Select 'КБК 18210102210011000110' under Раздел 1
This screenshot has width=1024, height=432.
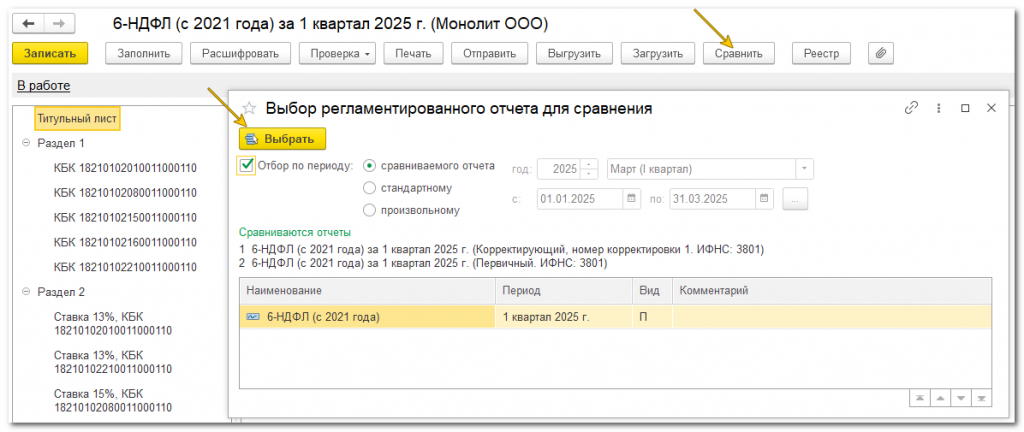pyautogui.click(x=125, y=267)
